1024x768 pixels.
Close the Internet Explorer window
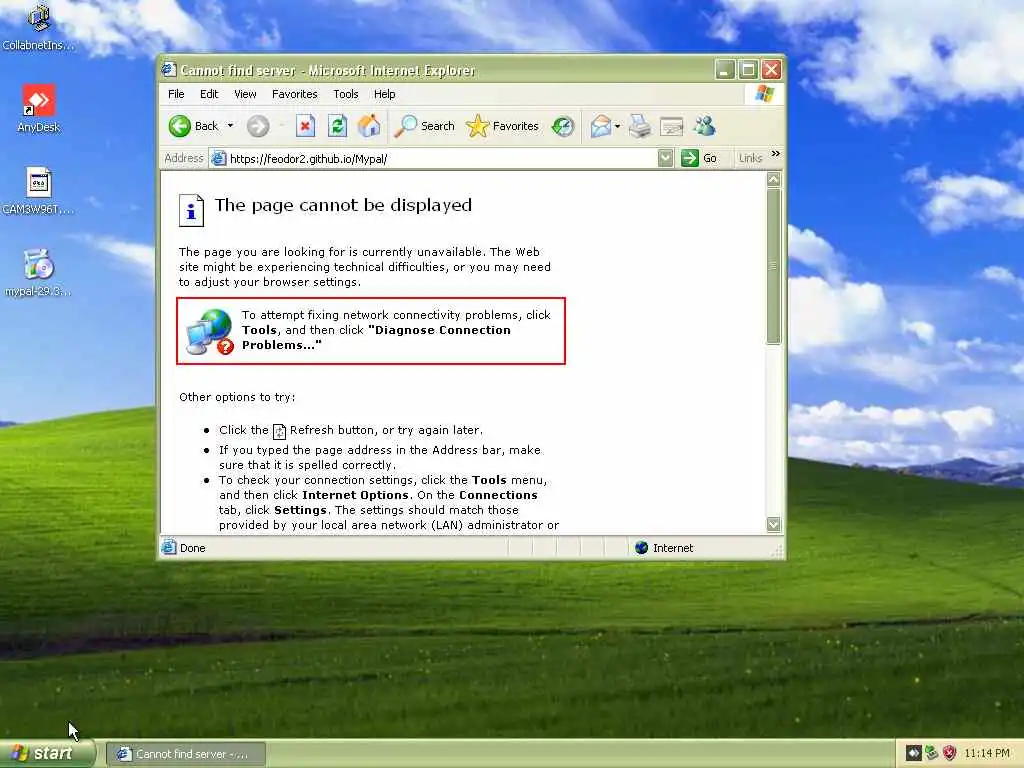click(771, 69)
